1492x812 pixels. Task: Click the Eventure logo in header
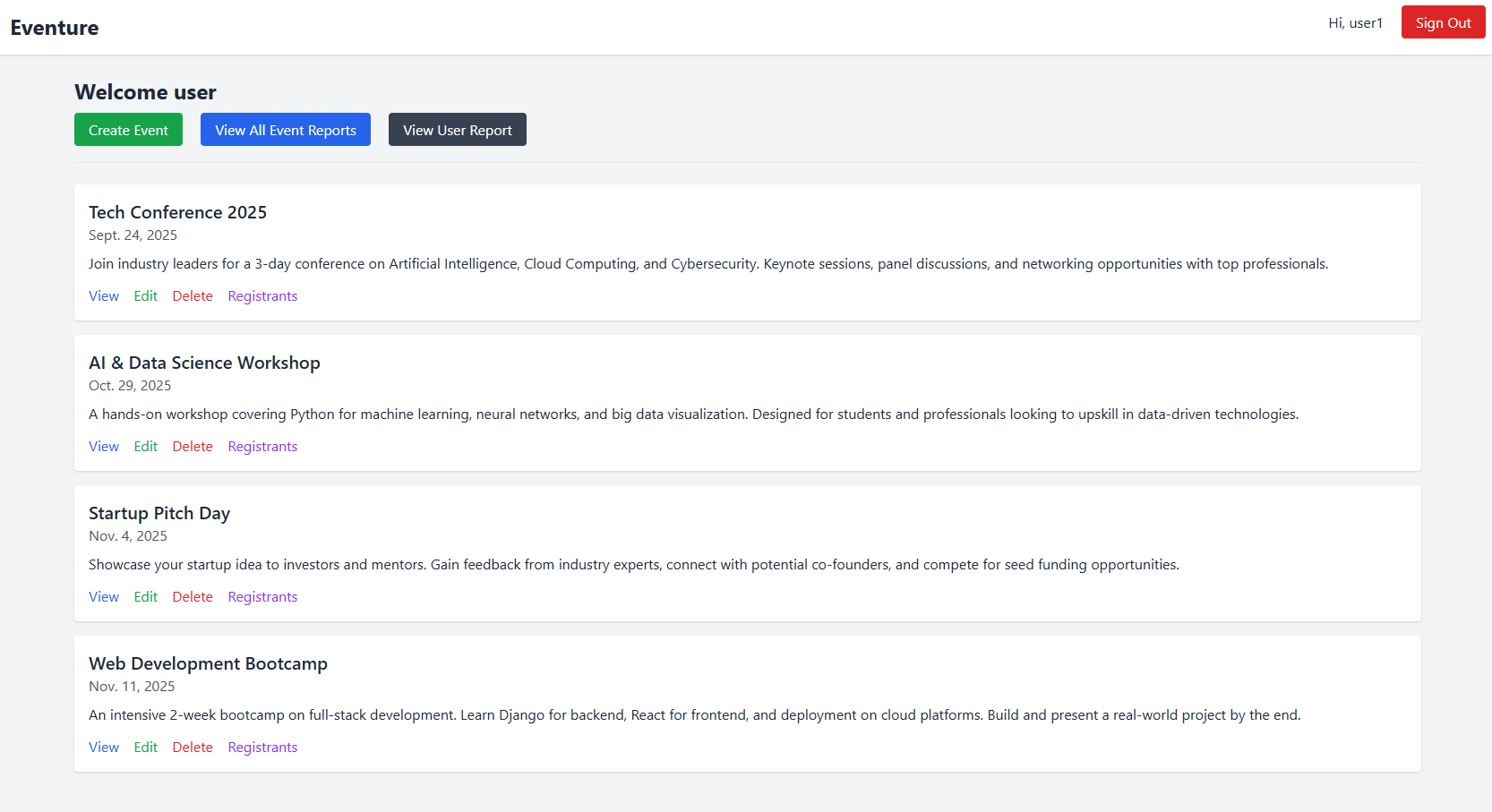coord(55,28)
